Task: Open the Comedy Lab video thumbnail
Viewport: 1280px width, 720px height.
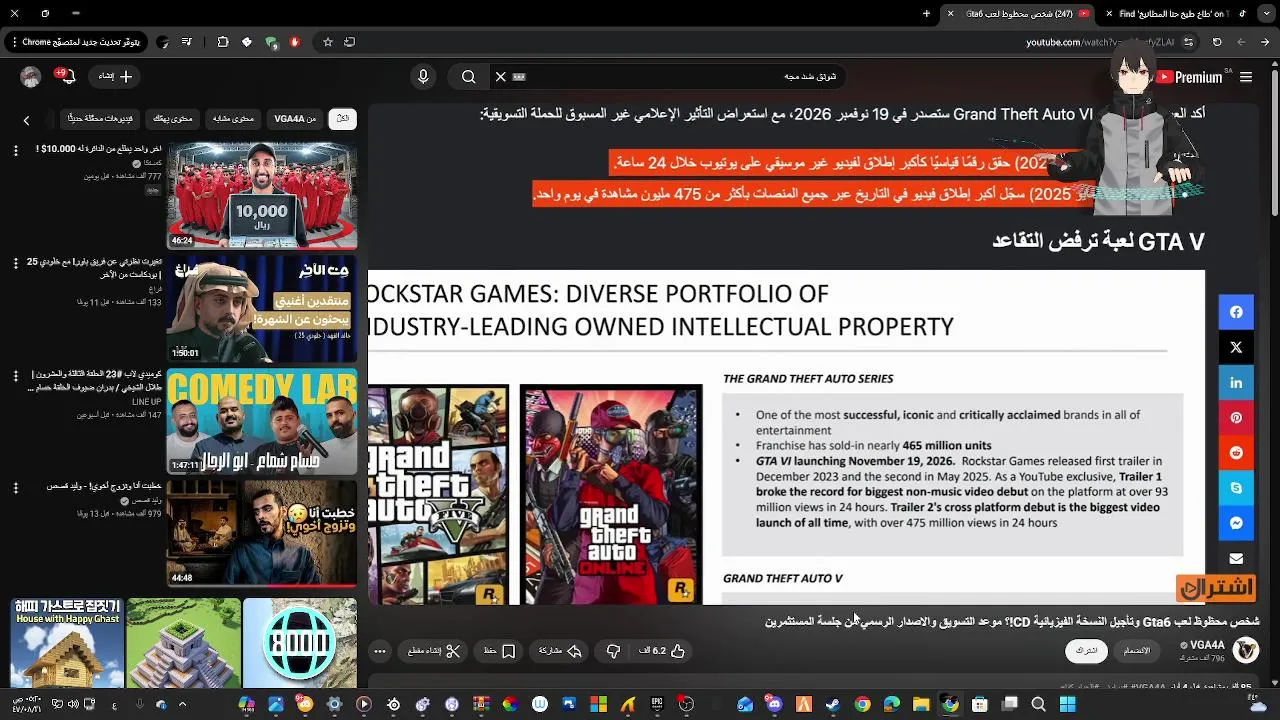Action: (262, 421)
